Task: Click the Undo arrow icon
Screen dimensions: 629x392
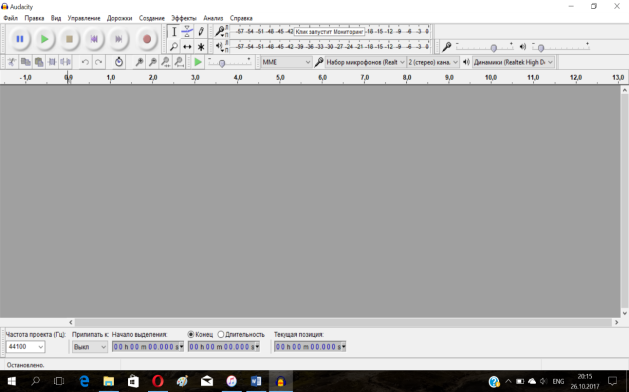Action: [85, 62]
